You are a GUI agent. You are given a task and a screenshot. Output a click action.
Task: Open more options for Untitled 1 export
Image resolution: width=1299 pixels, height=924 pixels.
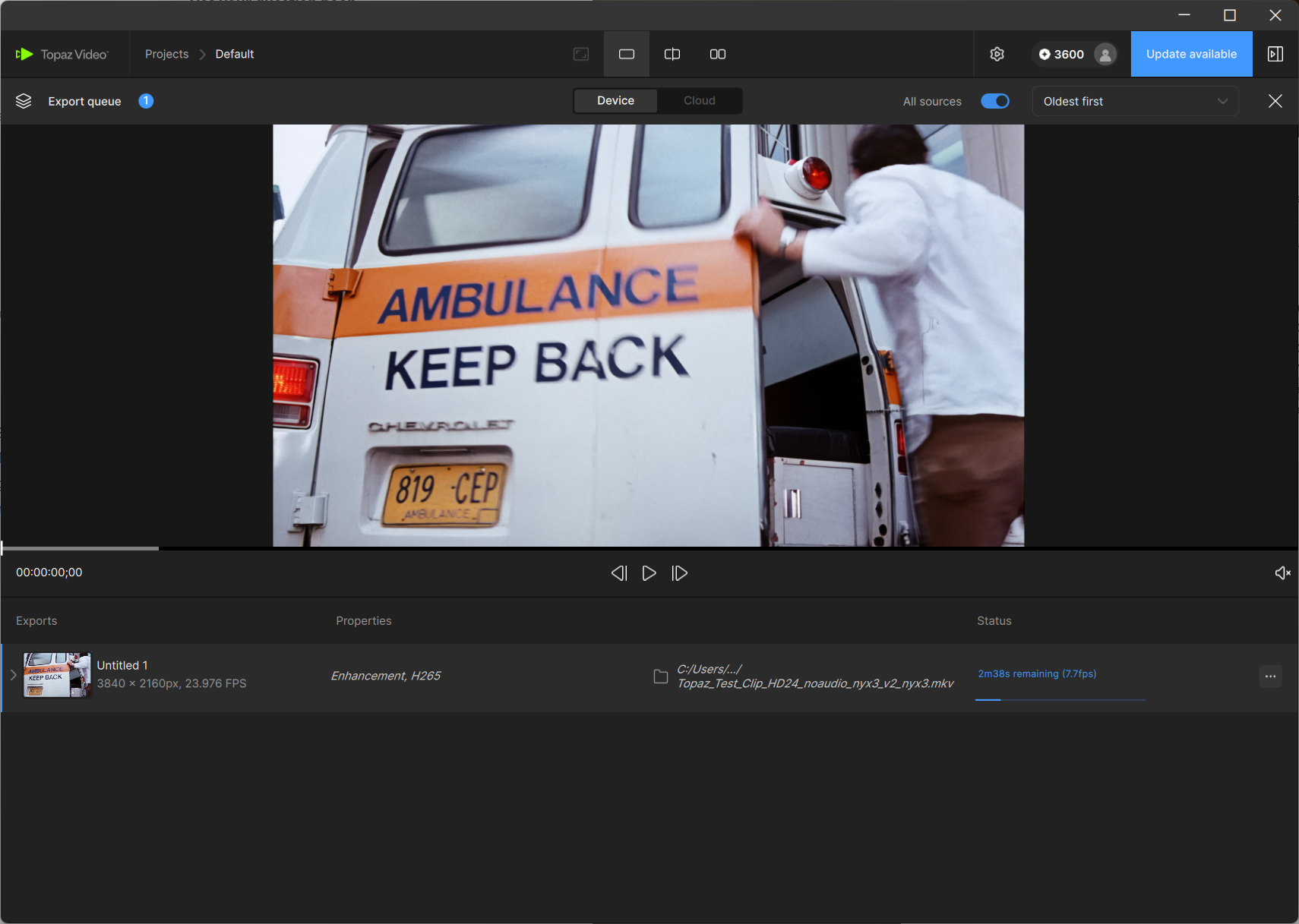(x=1270, y=676)
